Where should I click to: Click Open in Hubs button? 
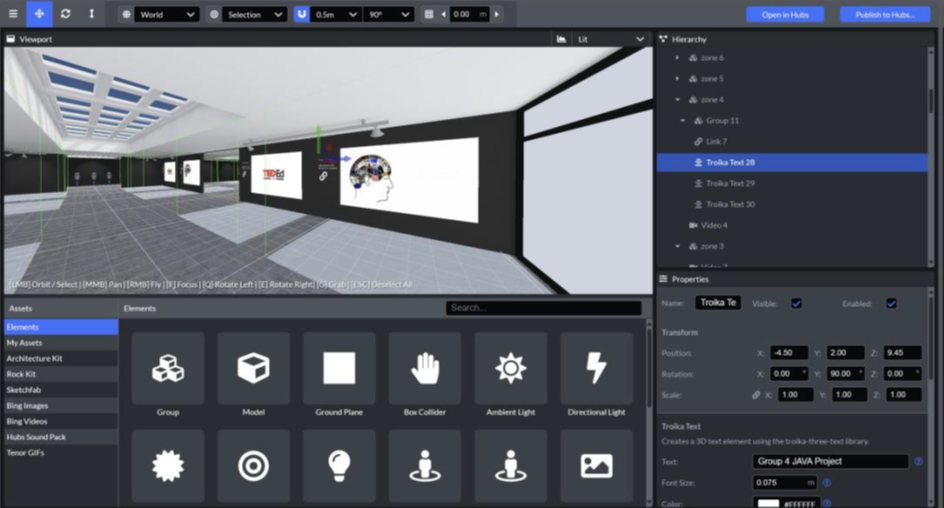point(785,14)
